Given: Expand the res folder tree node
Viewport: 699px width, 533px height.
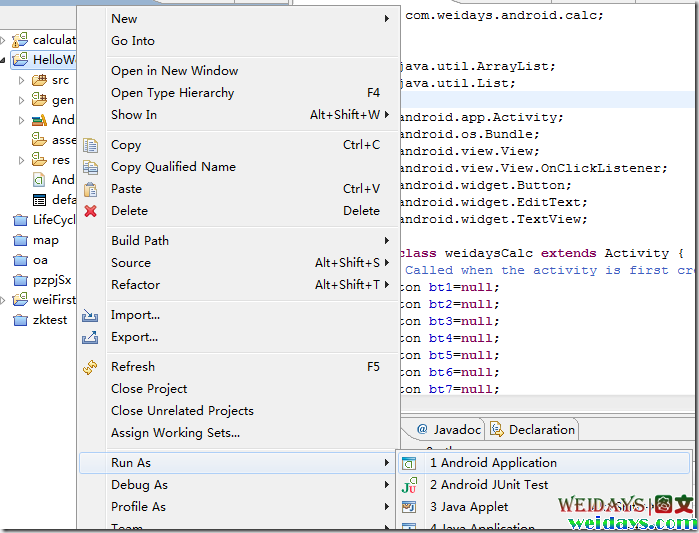Looking at the screenshot, I should coord(22,160).
